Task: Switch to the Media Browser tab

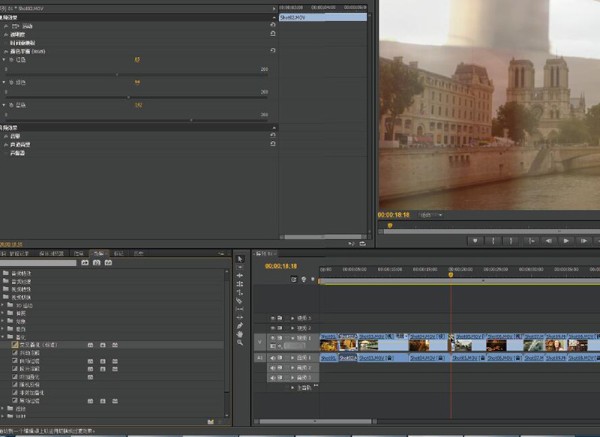Action: pos(51,253)
